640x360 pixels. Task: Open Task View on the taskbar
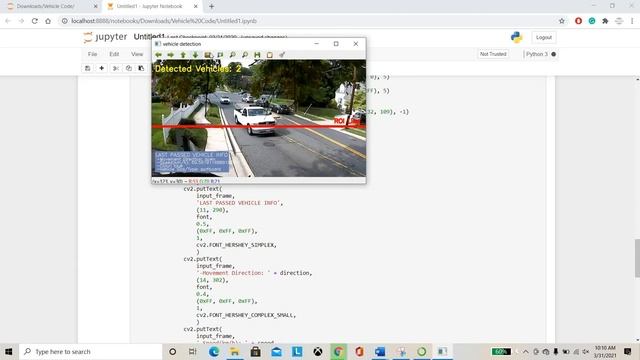click(x=193, y=351)
